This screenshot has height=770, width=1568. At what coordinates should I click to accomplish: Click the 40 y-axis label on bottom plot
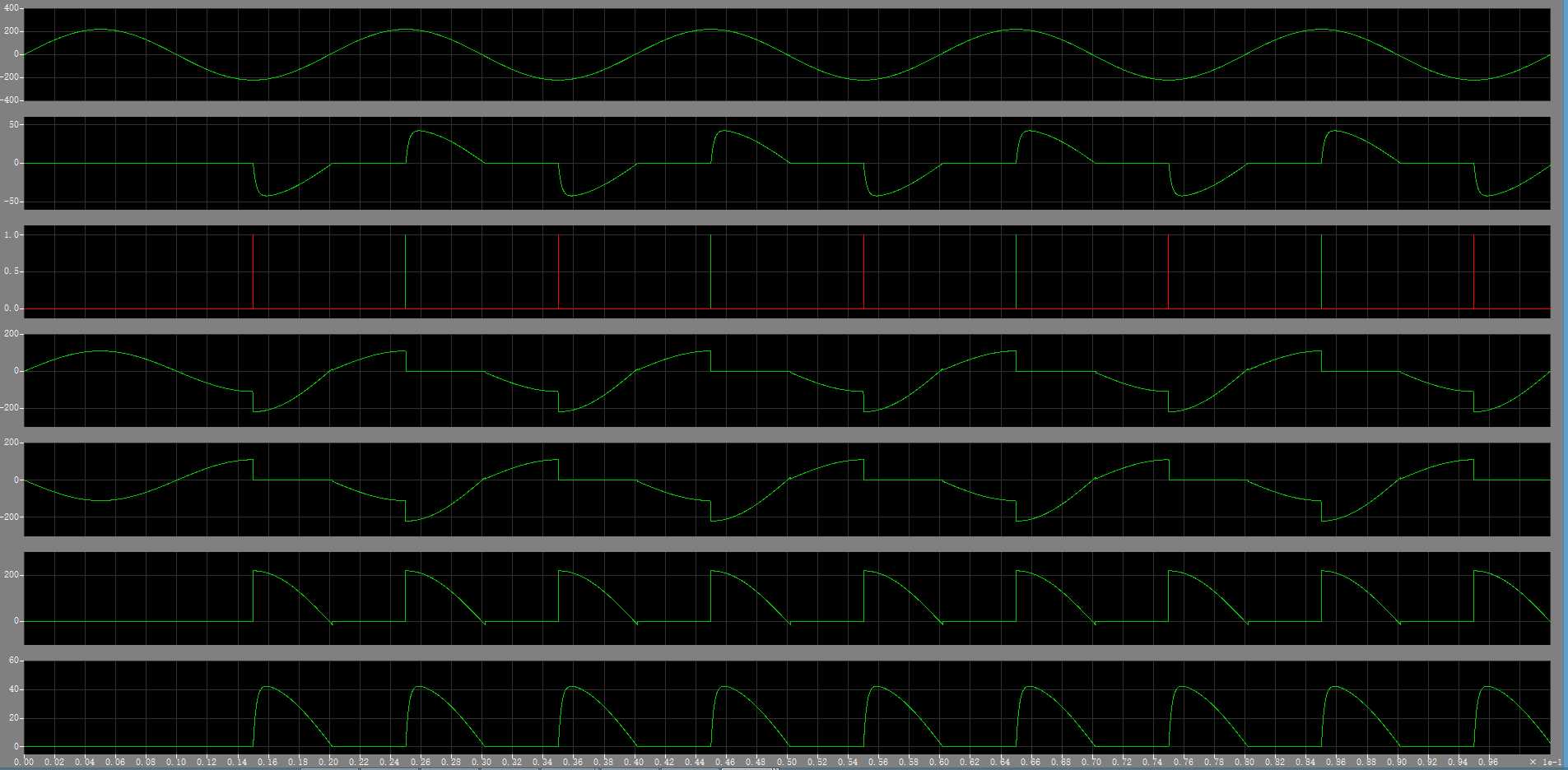[x=14, y=689]
